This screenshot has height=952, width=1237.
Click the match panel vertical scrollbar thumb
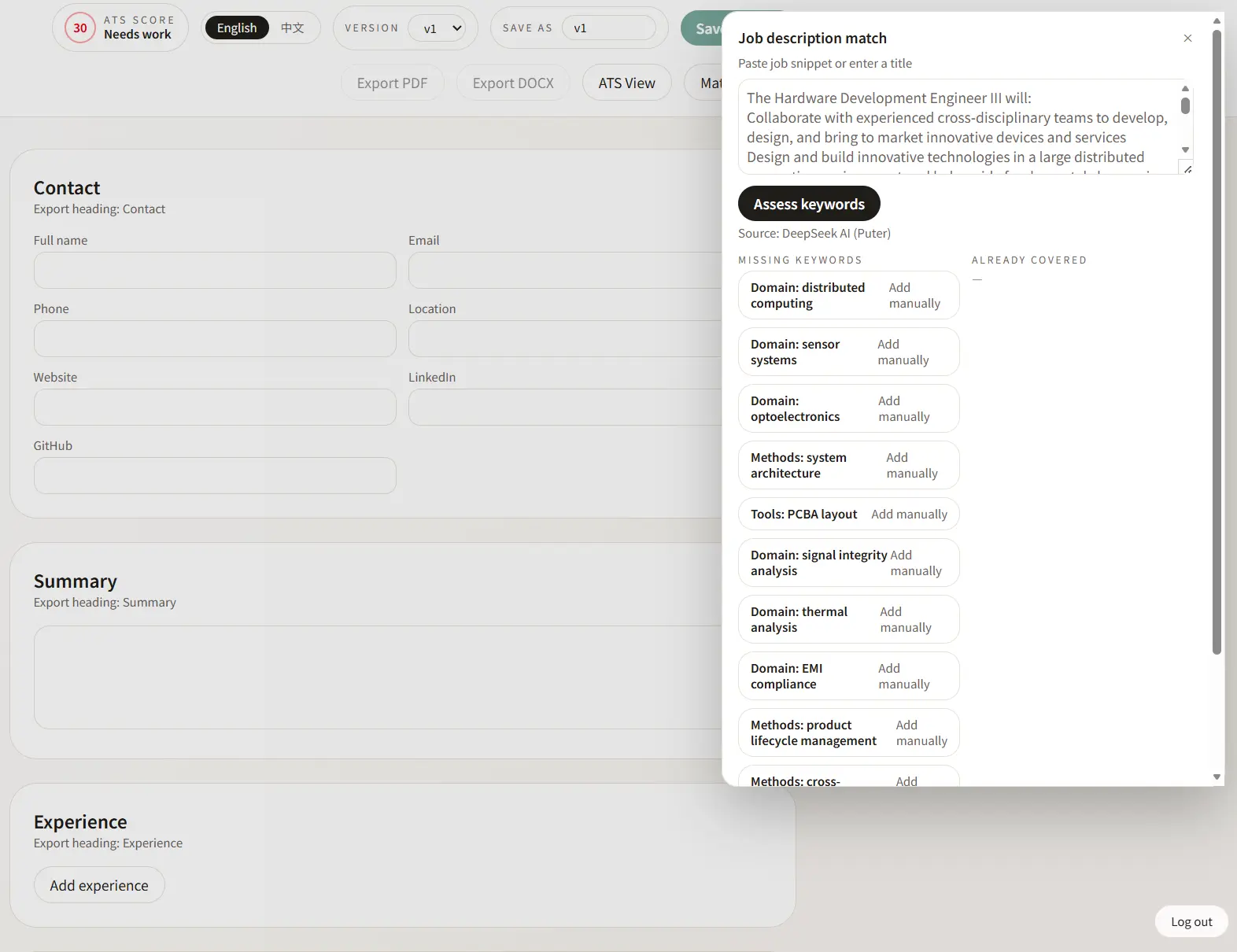1217,342
